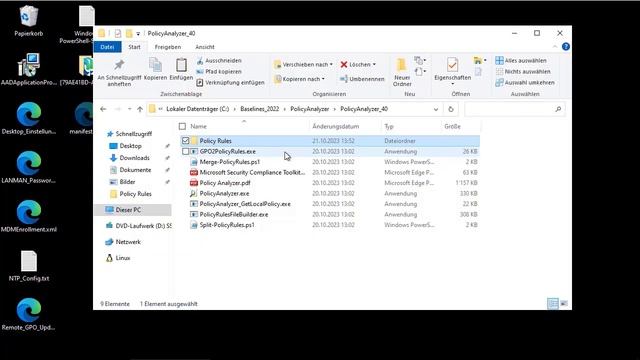Open Linux in the navigation pane
This screenshot has width=640, height=360.
pos(122,258)
